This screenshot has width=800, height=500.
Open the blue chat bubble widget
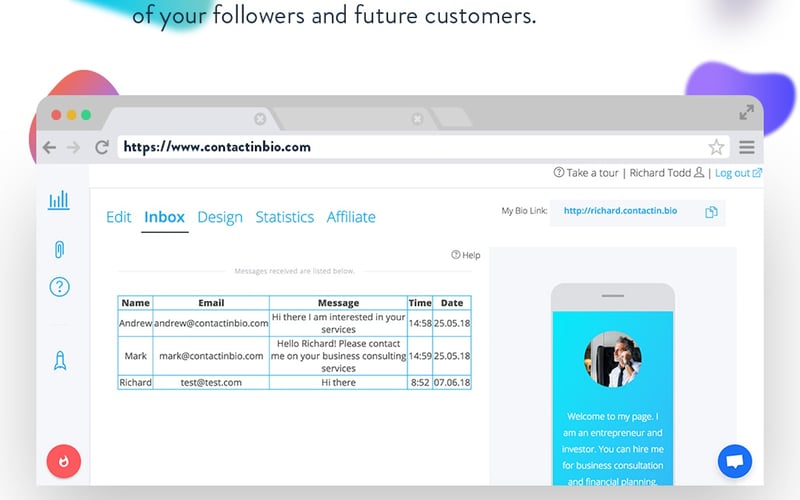735,461
